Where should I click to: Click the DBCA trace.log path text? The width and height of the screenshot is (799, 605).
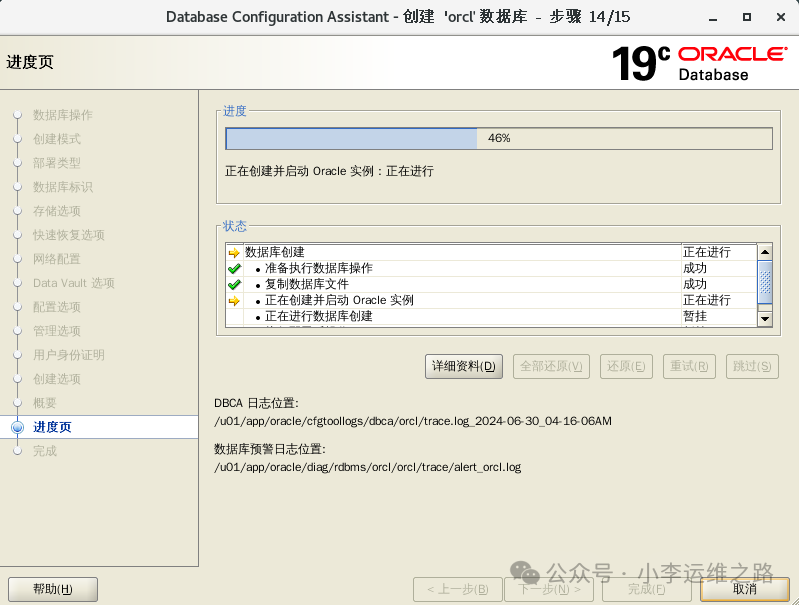[413, 422]
